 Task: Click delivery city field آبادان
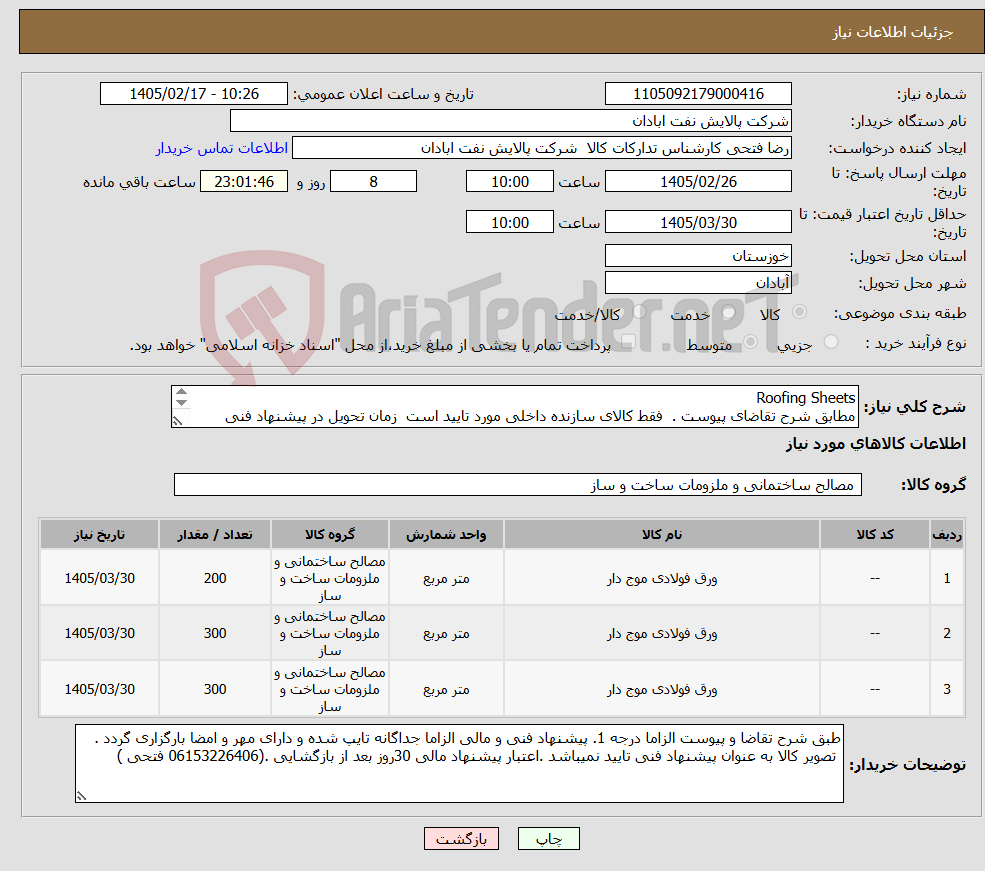pyautogui.click(x=698, y=283)
